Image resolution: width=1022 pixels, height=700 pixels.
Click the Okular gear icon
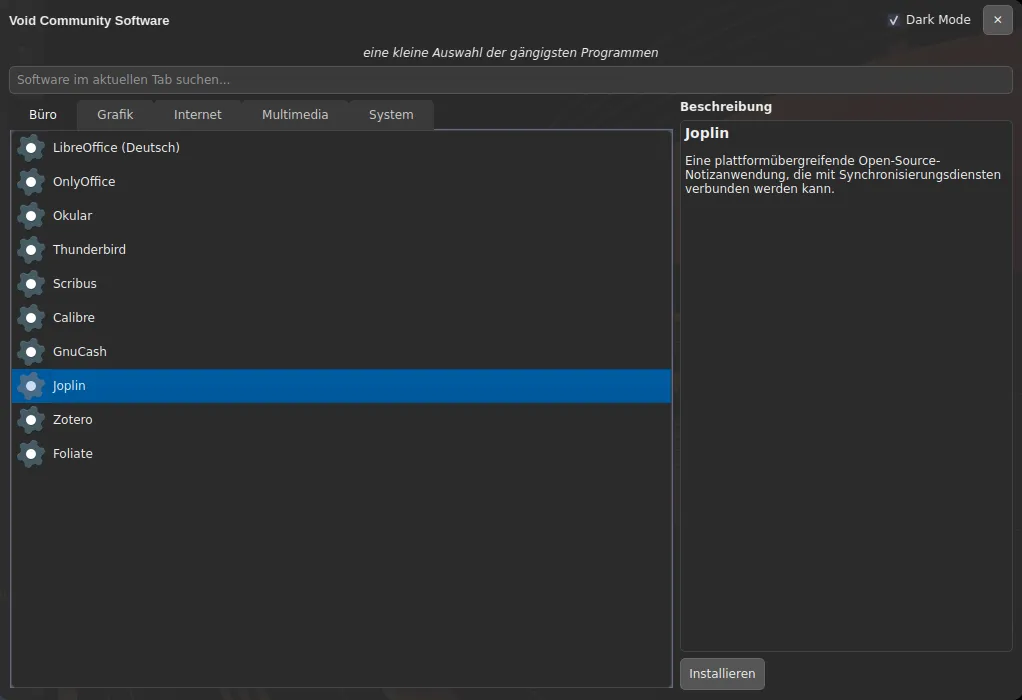pos(31,216)
